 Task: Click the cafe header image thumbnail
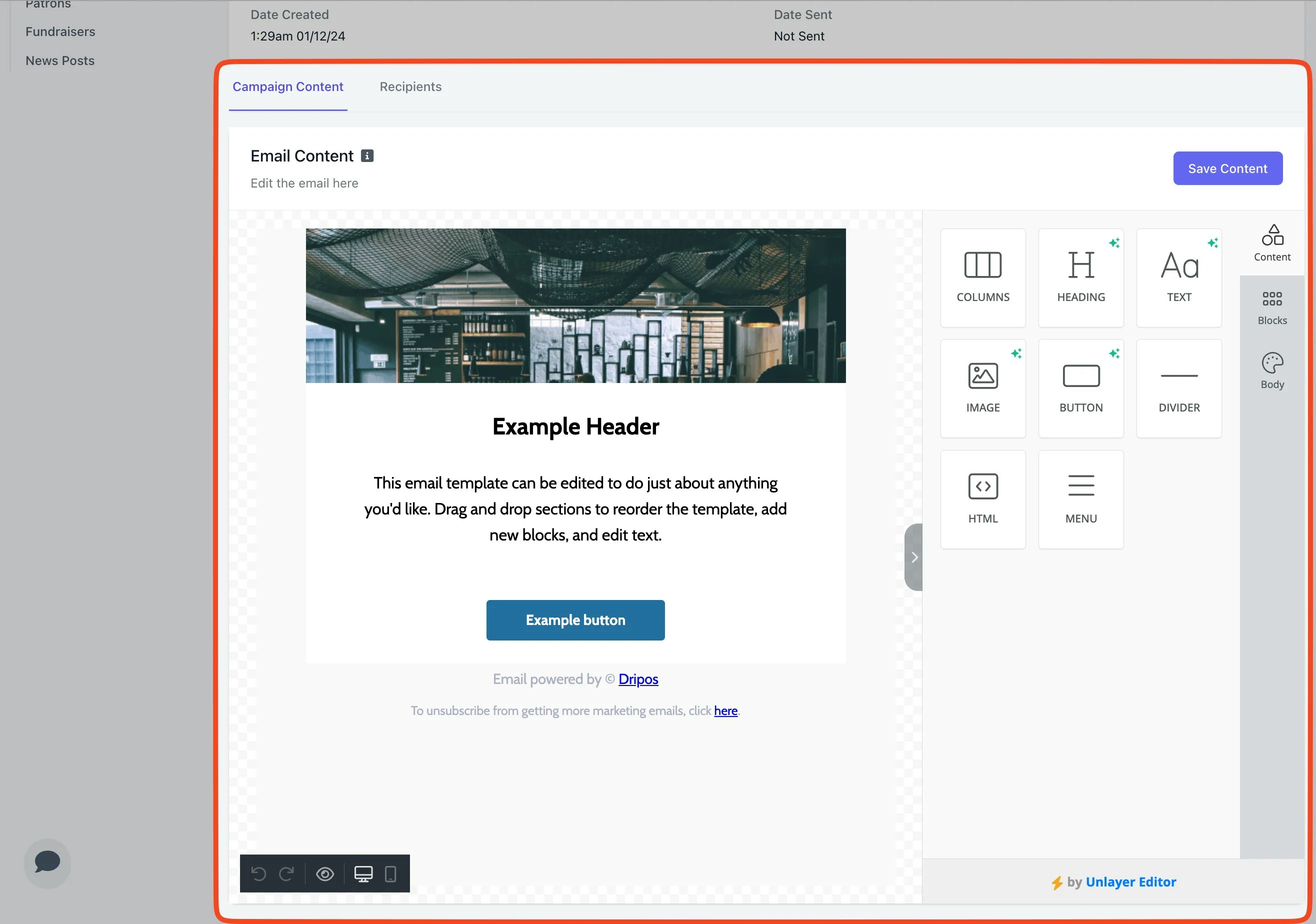coord(575,305)
